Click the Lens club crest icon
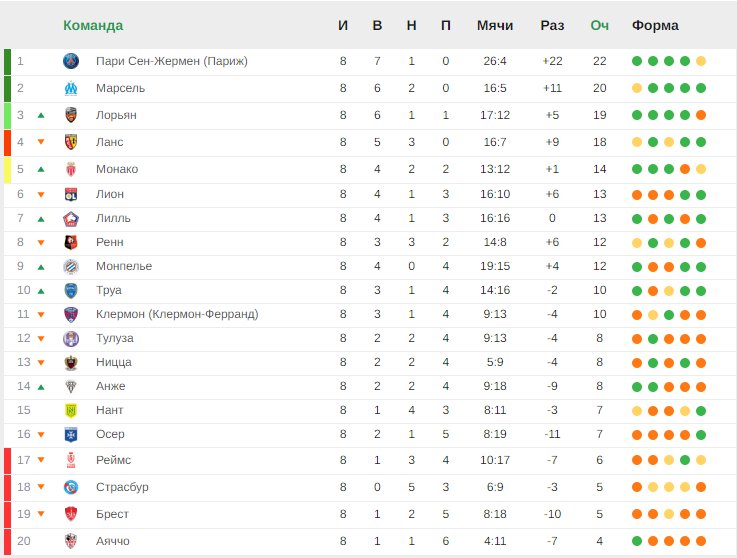The width and height of the screenshot is (737, 558). (70, 142)
